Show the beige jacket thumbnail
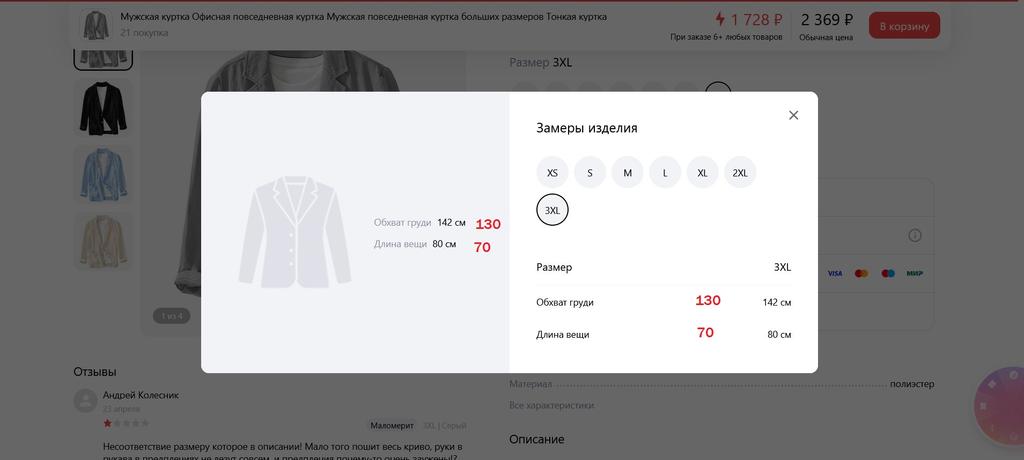Viewport: 1024px width, 460px height. (103, 241)
